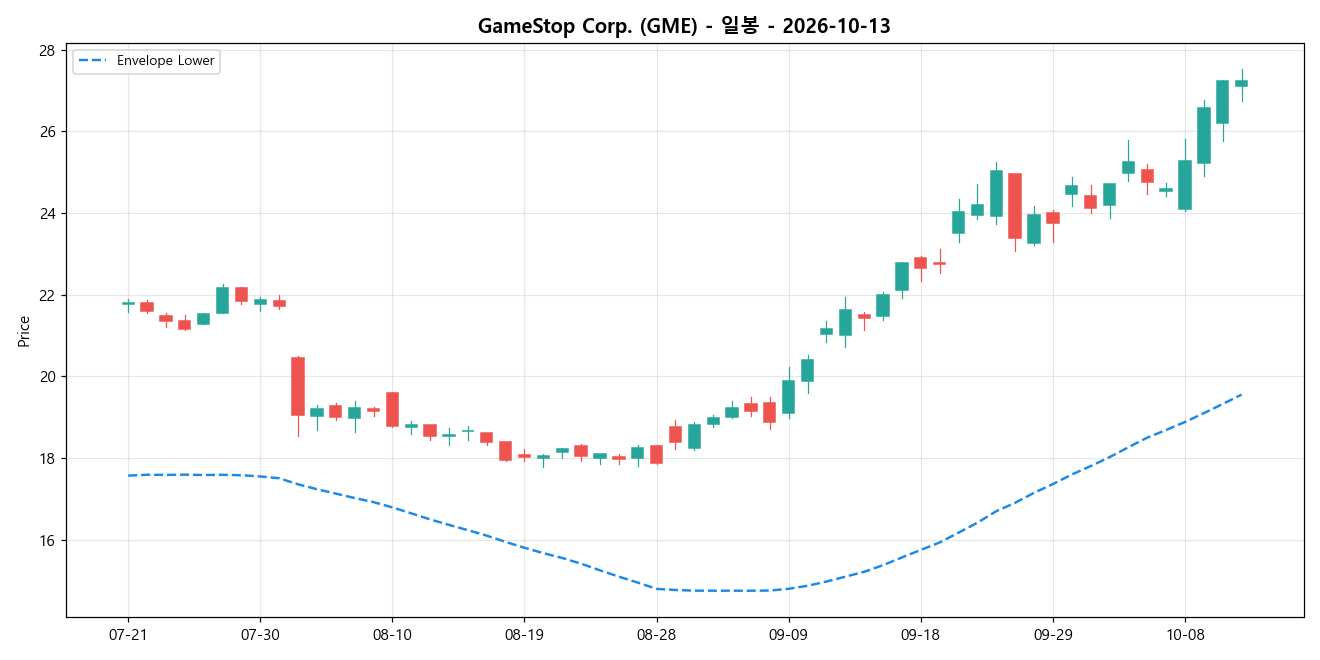Image resolution: width=1320 pixels, height=660 pixels.
Task: Click the red candle at 08-10
Action: click(392, 409)
